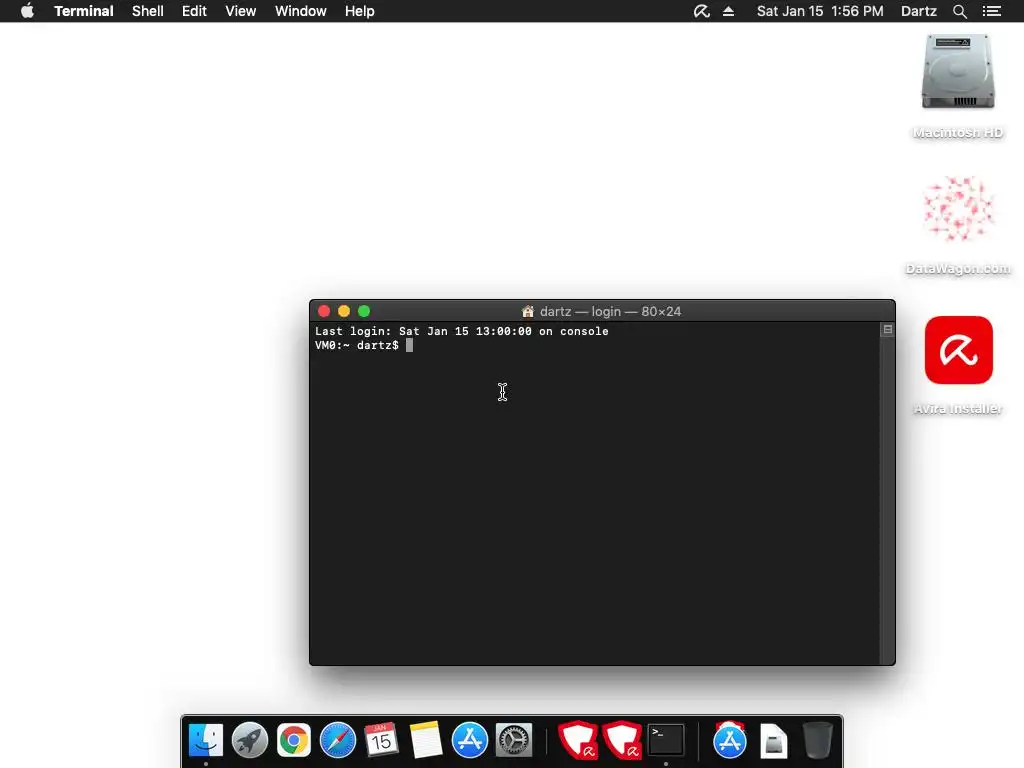This screenshot has width=1024, height=768.
Task: Open Calendar from the Dock
Action: tap(381, 741)
